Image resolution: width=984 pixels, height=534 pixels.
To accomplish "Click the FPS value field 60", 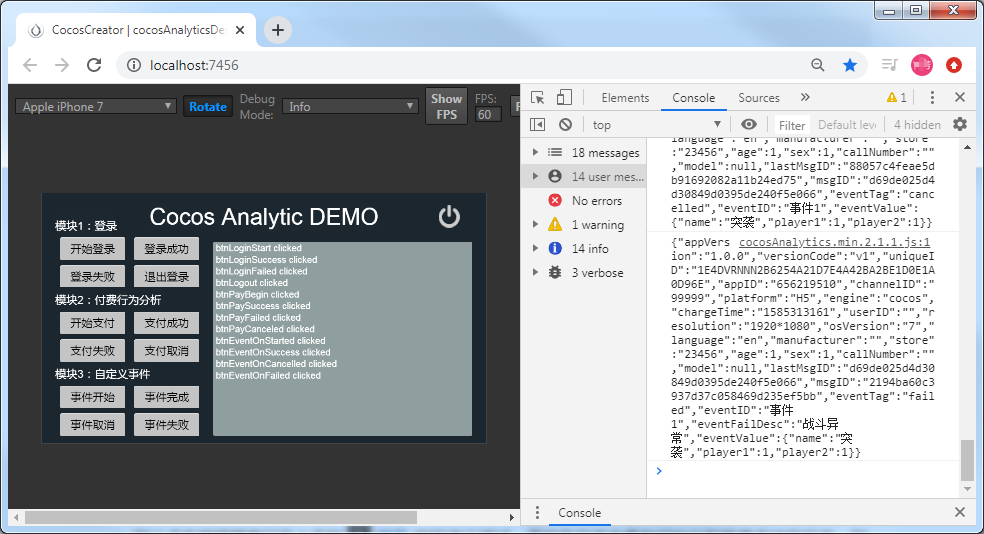I will pyautogui.click(x=487, y=114).
